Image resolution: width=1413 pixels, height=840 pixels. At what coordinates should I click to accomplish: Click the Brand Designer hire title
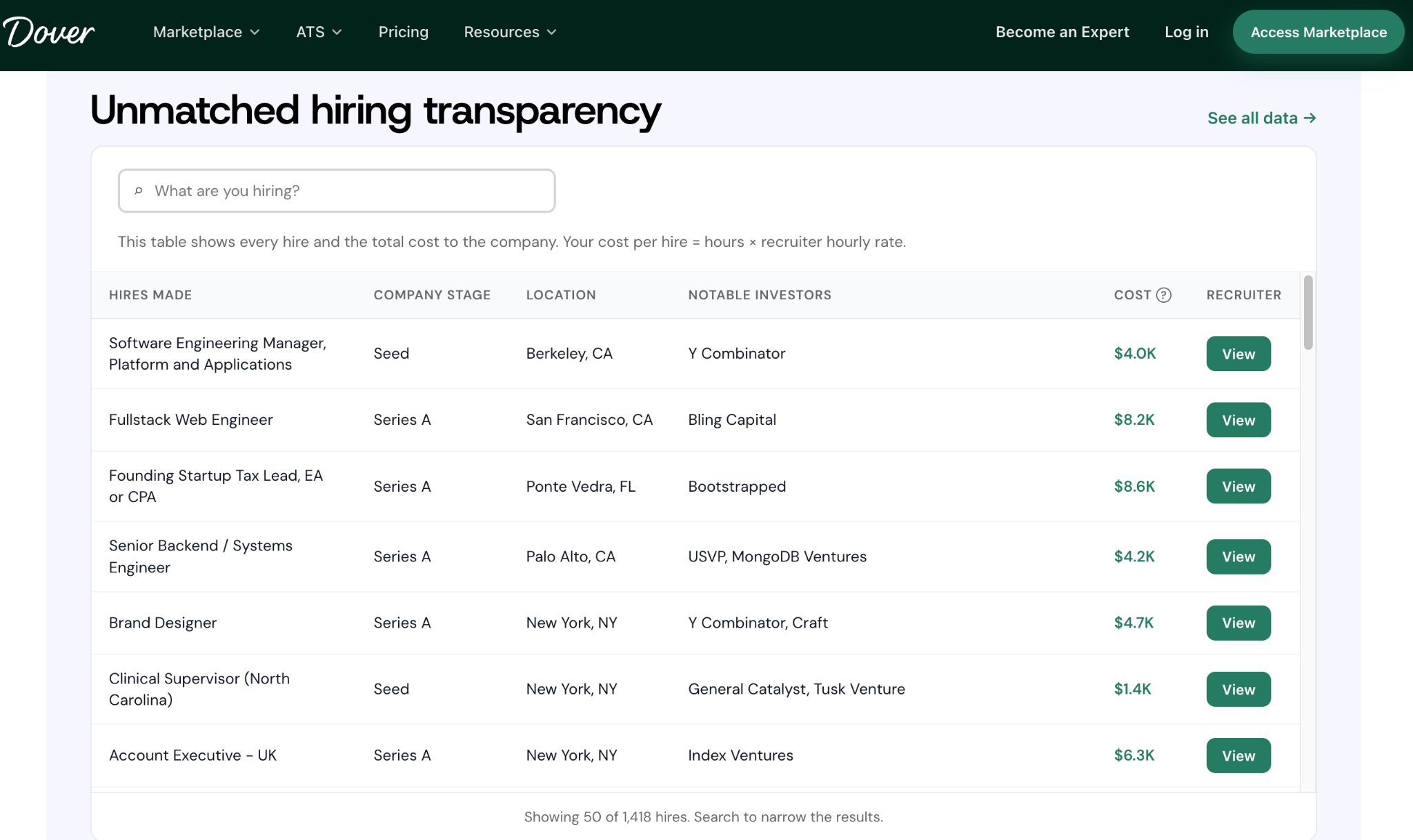point(163,623)
